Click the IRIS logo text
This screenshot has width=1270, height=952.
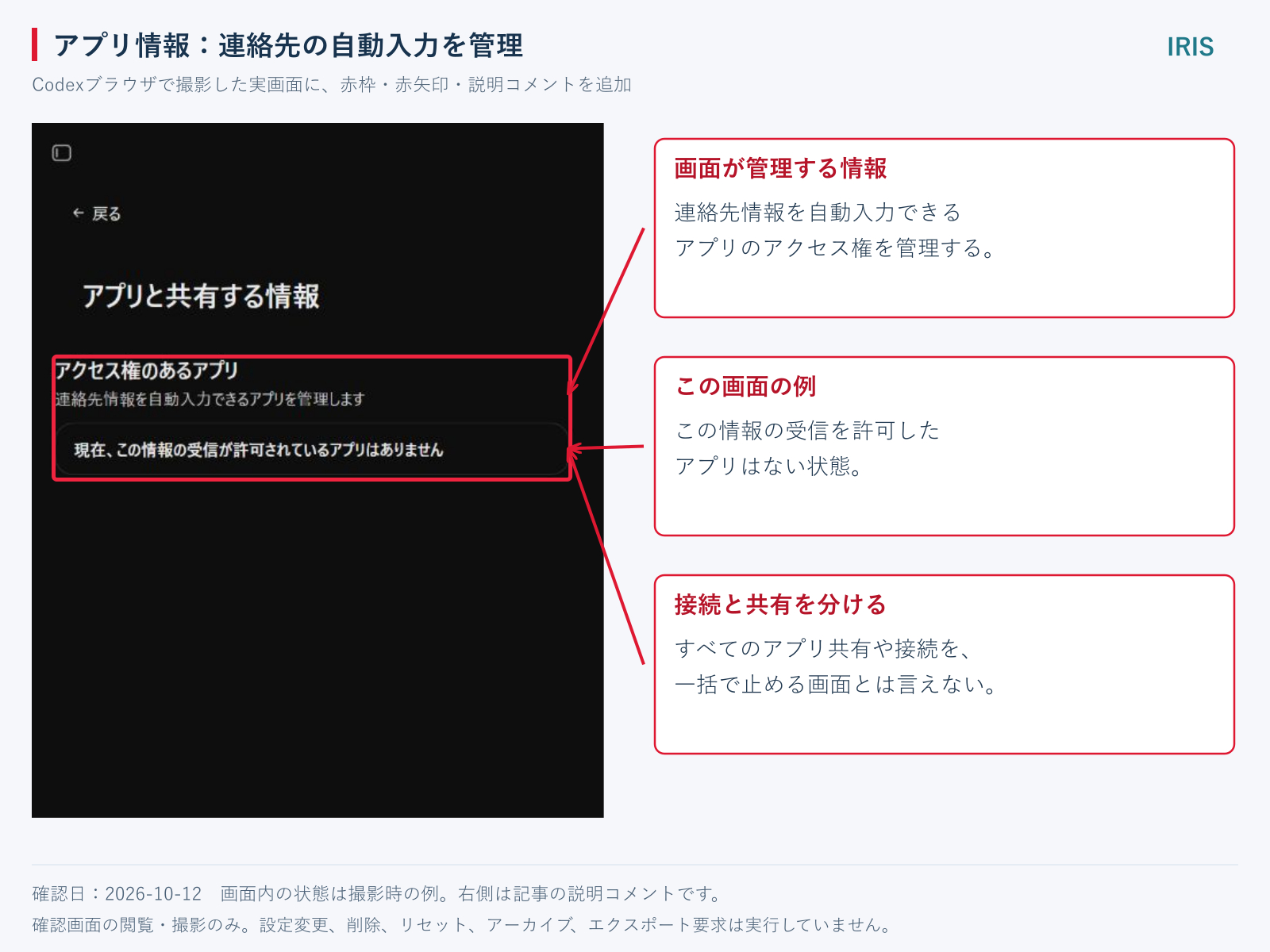[x=1190, y=47]
